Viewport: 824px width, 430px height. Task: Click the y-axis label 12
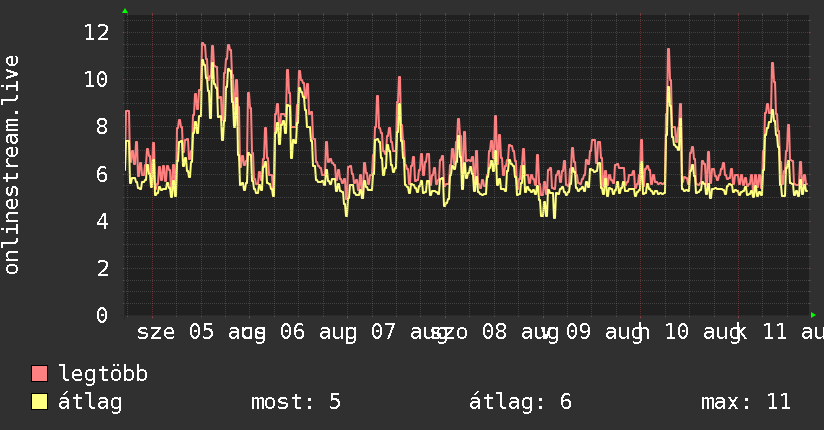96,33
